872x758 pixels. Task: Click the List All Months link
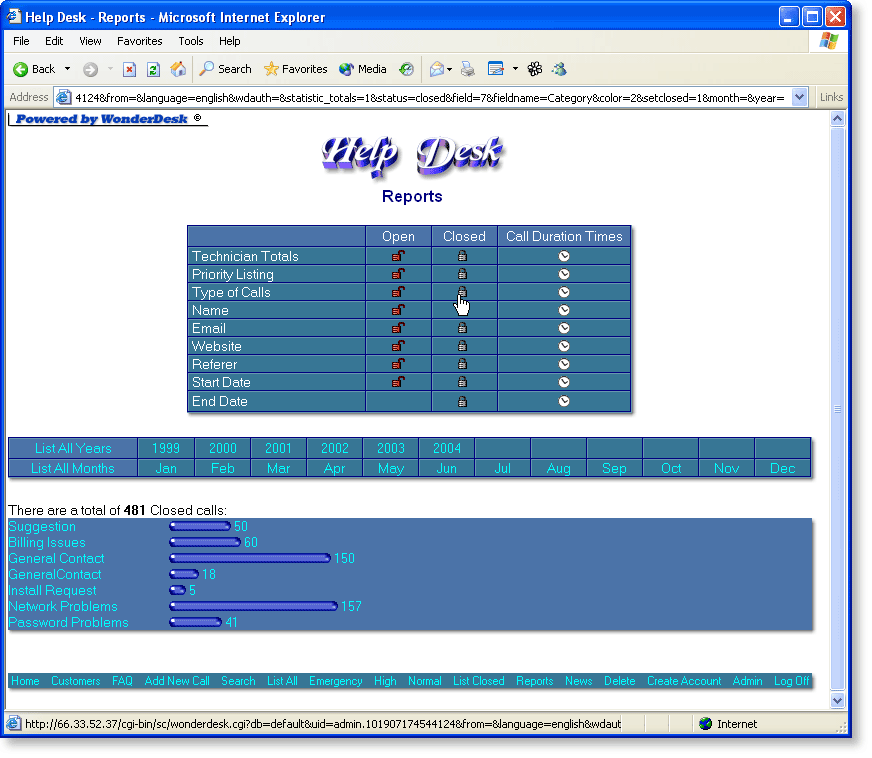pyautogui.click(x=73, y=468)
